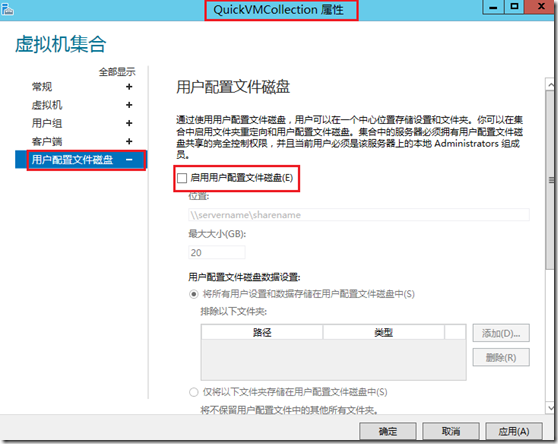The width and height of the screenshot is (558, 444).
Task: Click the 用户配置文件磁盘 page heading
Action: [x=233, y=87]
